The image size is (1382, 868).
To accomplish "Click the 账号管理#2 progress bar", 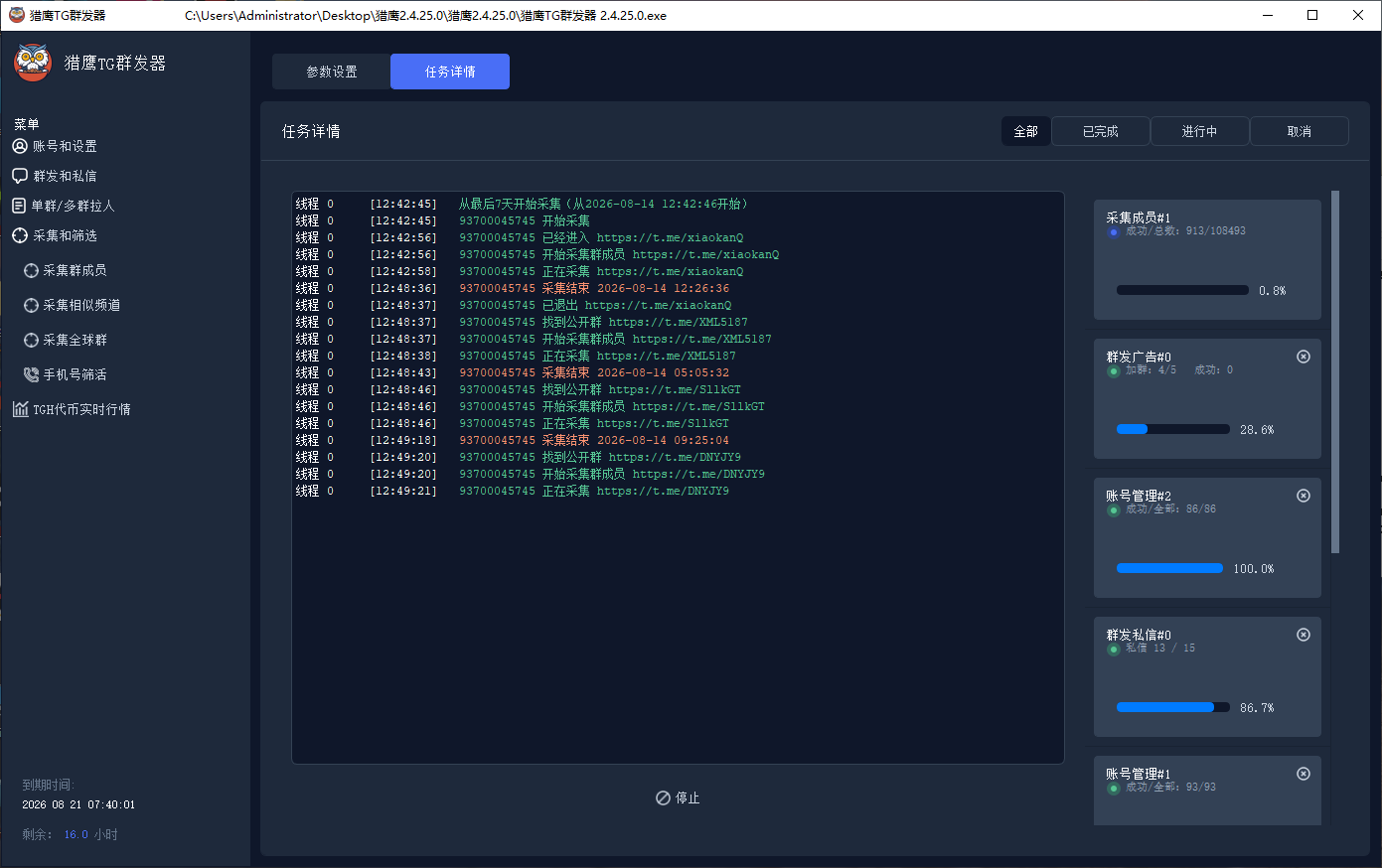I will pyautogui.click(x=1169, y=568).
